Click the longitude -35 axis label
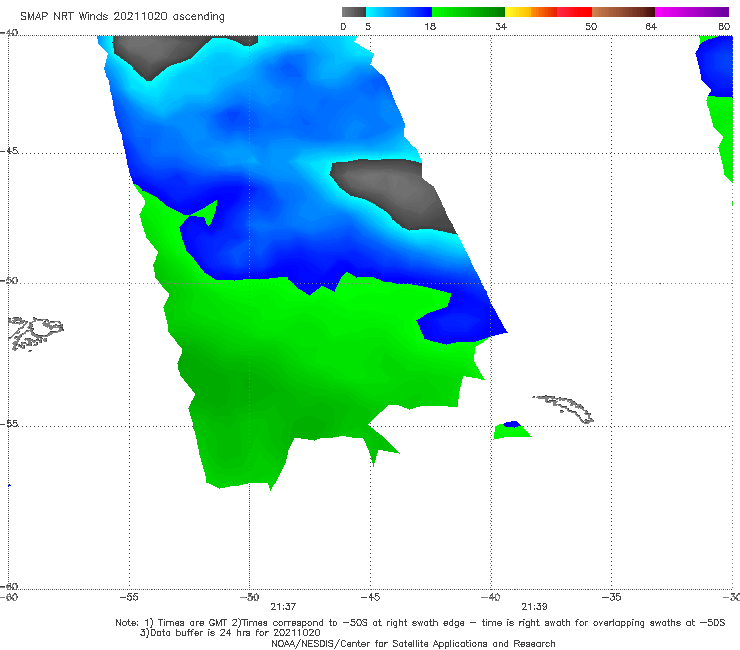 click(x=612, y=597)
